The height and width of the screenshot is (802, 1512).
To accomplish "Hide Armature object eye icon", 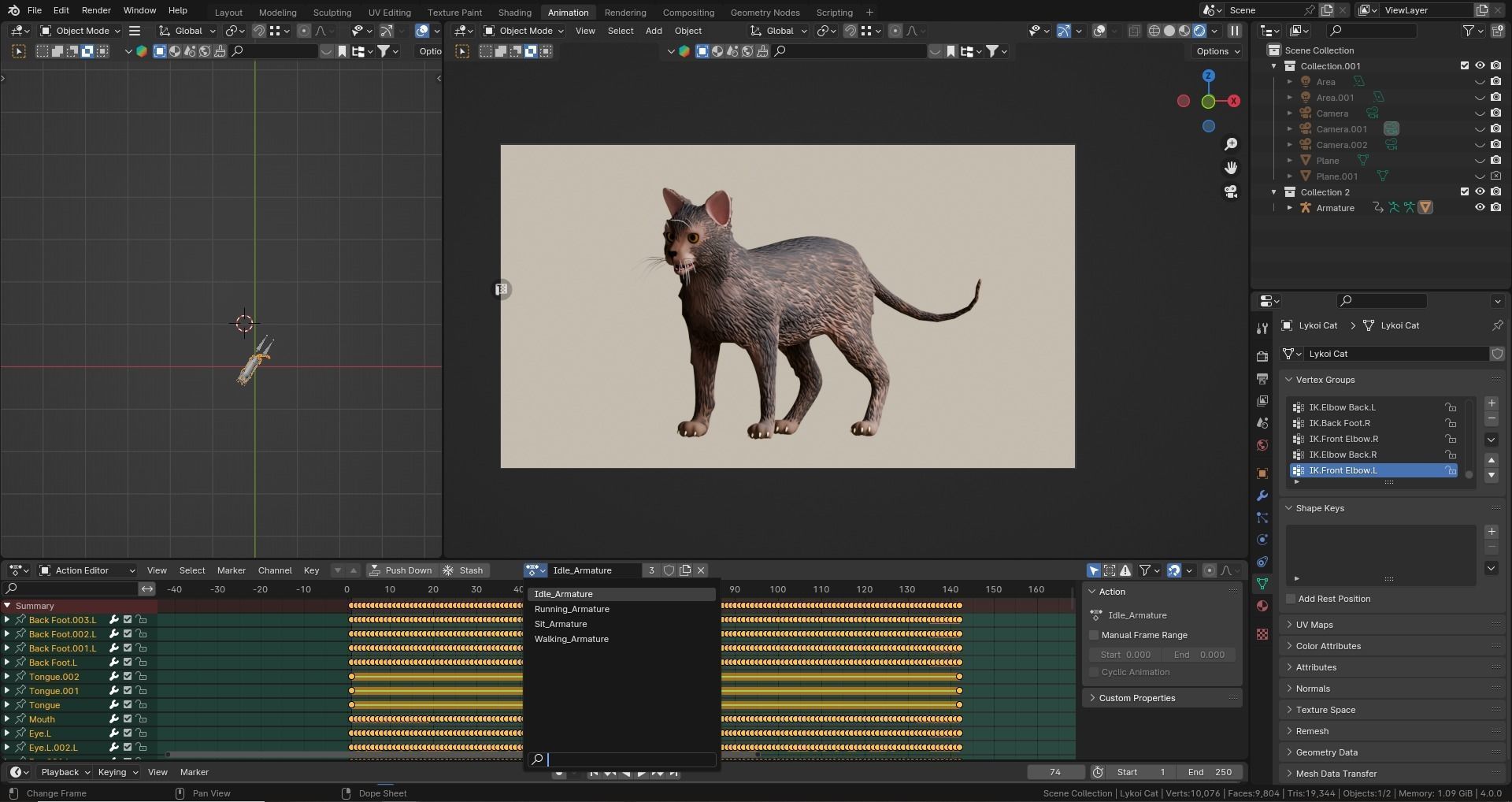I will click(1480, 208).
